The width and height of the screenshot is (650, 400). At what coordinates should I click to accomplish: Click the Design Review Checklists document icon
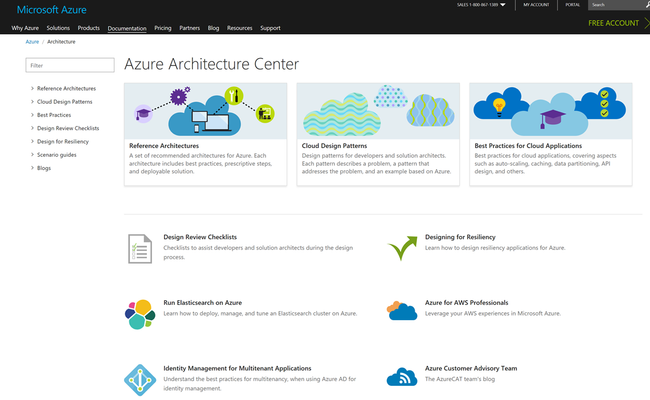pos(140,249)
